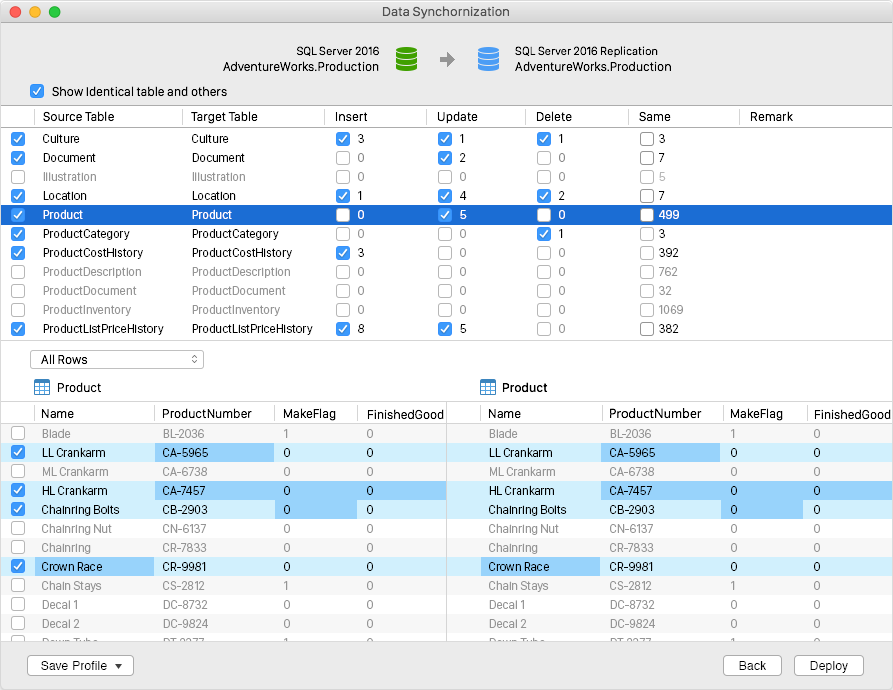Go Back to the previous step
Viewport: 893px width, 690px height.
752,665
